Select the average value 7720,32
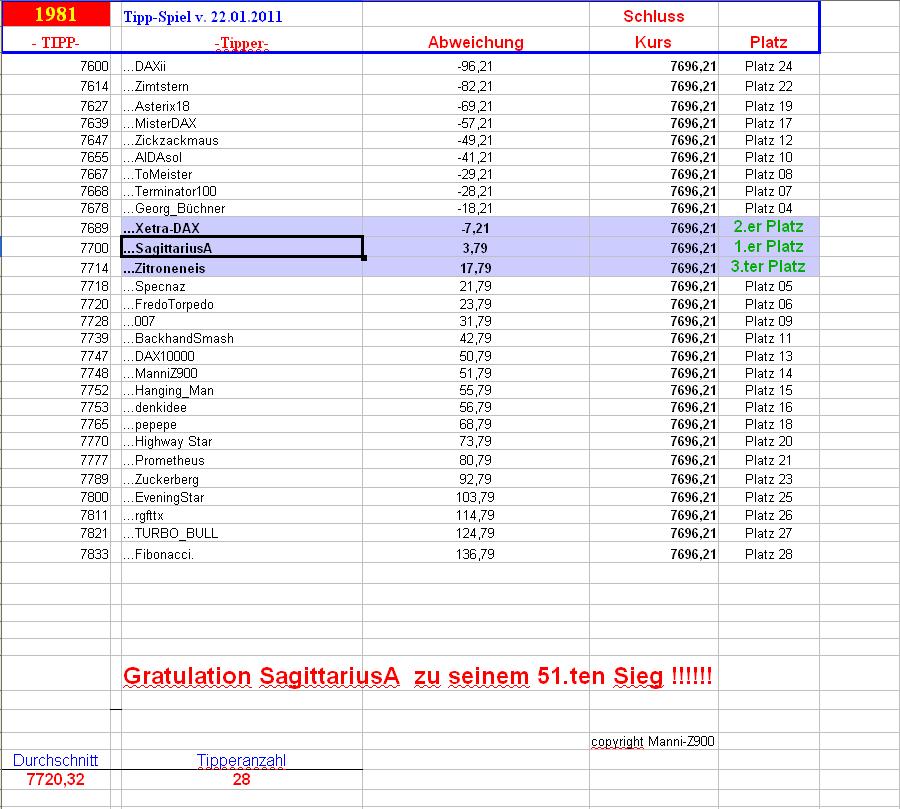 pos(56,779)
